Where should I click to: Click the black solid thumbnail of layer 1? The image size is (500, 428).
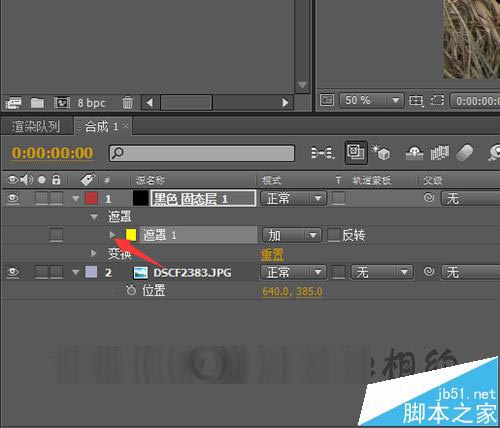pos(140,198)
